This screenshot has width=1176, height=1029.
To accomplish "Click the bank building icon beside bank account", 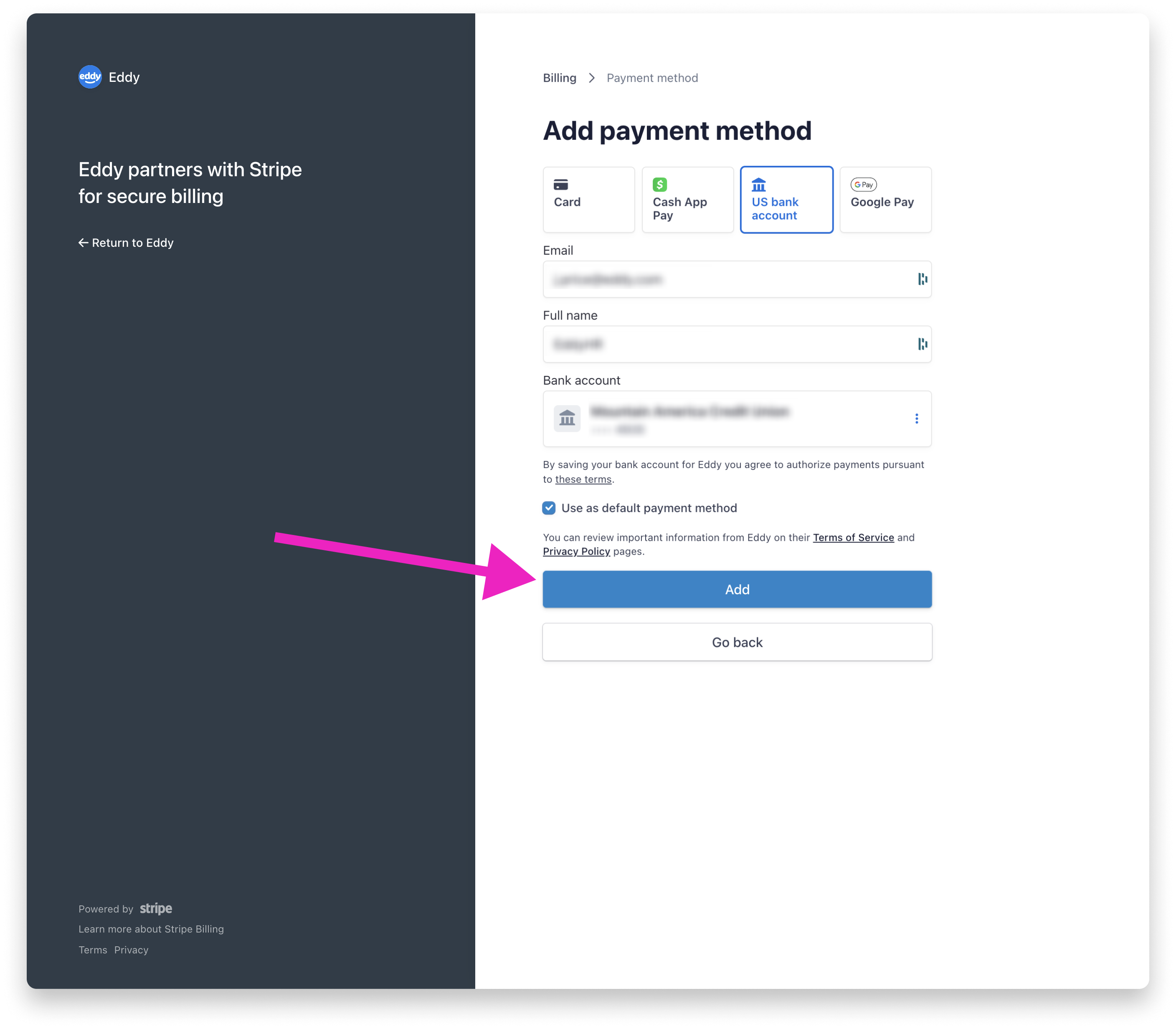I will pos(567,418).
